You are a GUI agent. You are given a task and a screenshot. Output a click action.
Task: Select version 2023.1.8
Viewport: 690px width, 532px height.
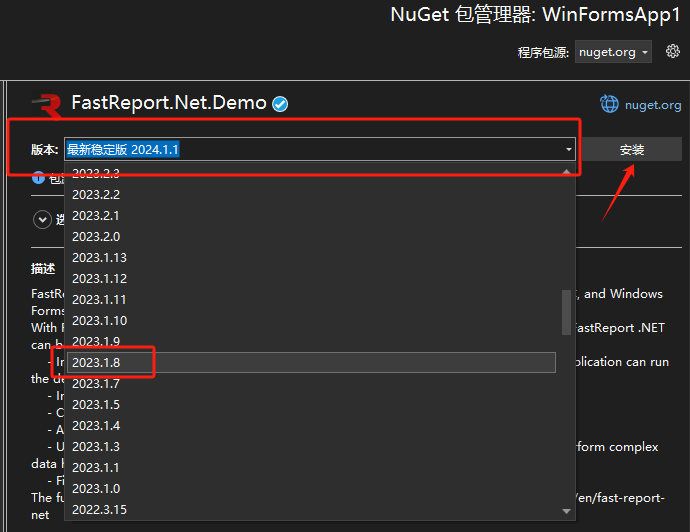(311, 363)
